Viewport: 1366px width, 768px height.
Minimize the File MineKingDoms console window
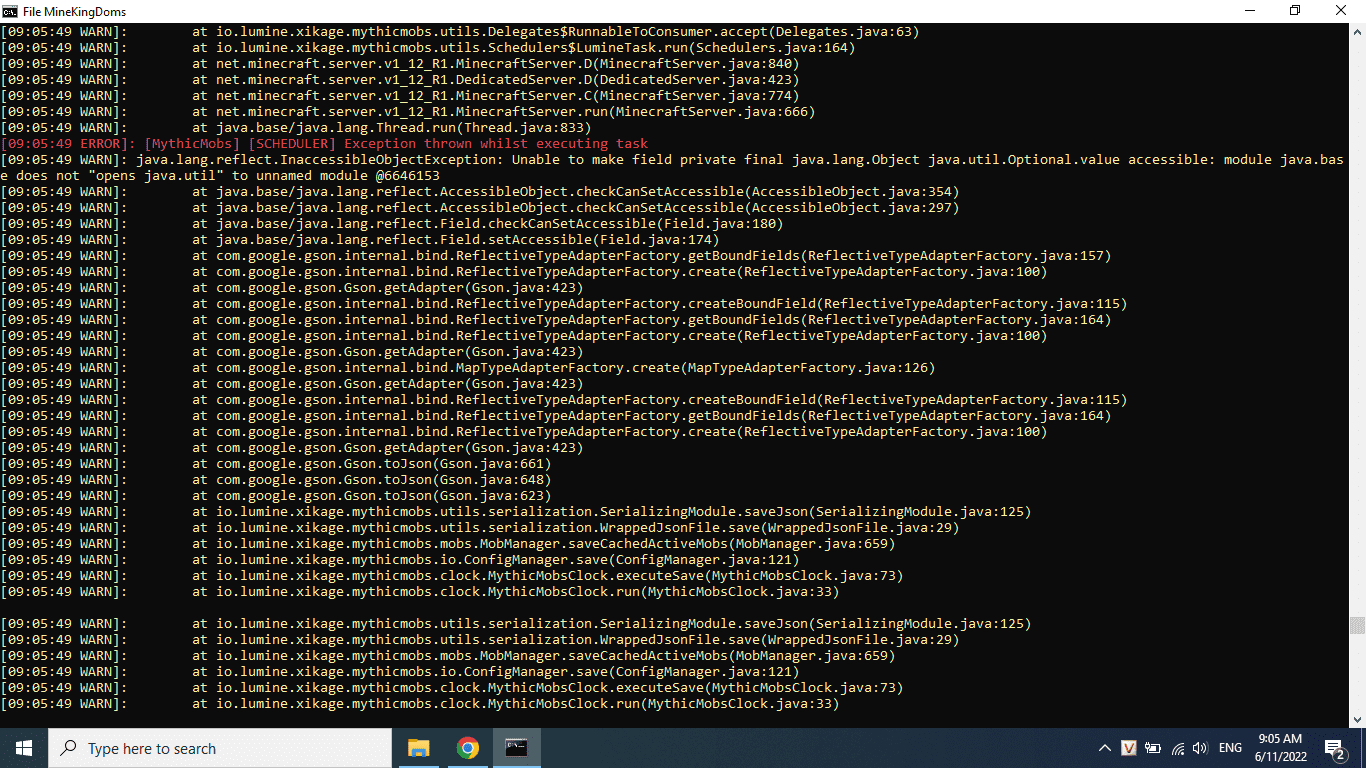[1248, 11]
